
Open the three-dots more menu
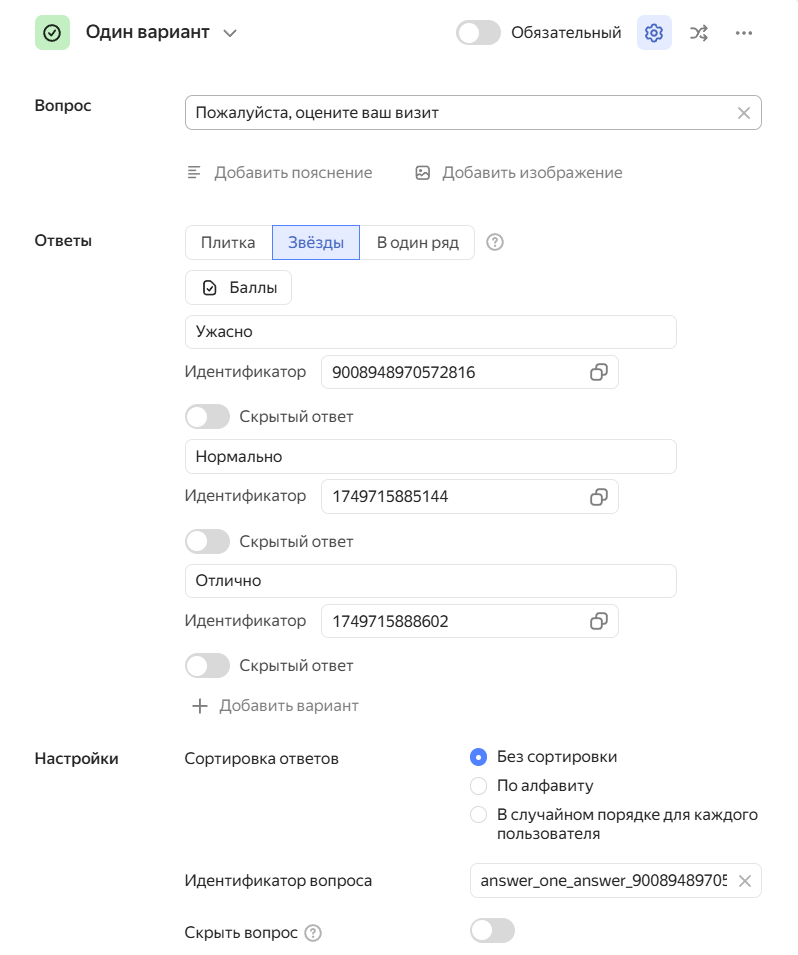tap(743, 33)
